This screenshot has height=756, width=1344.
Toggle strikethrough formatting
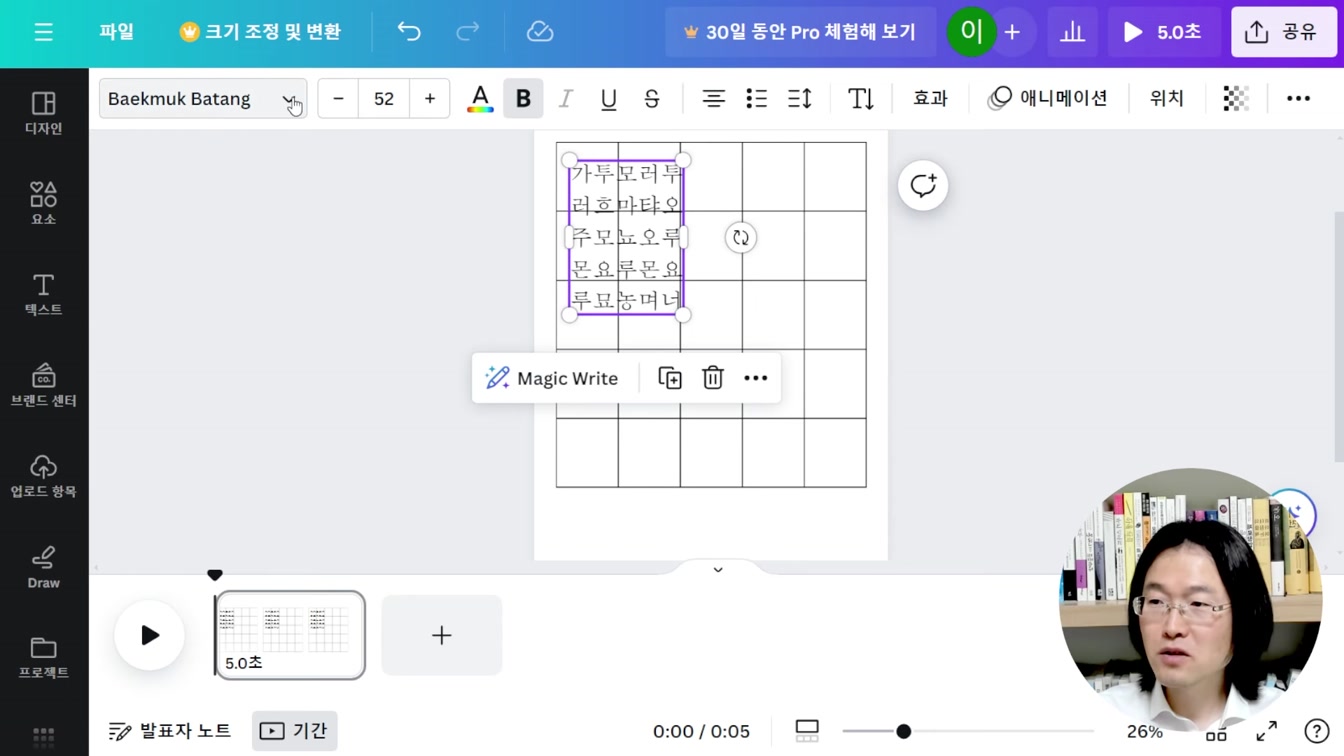tap(651, 98)
